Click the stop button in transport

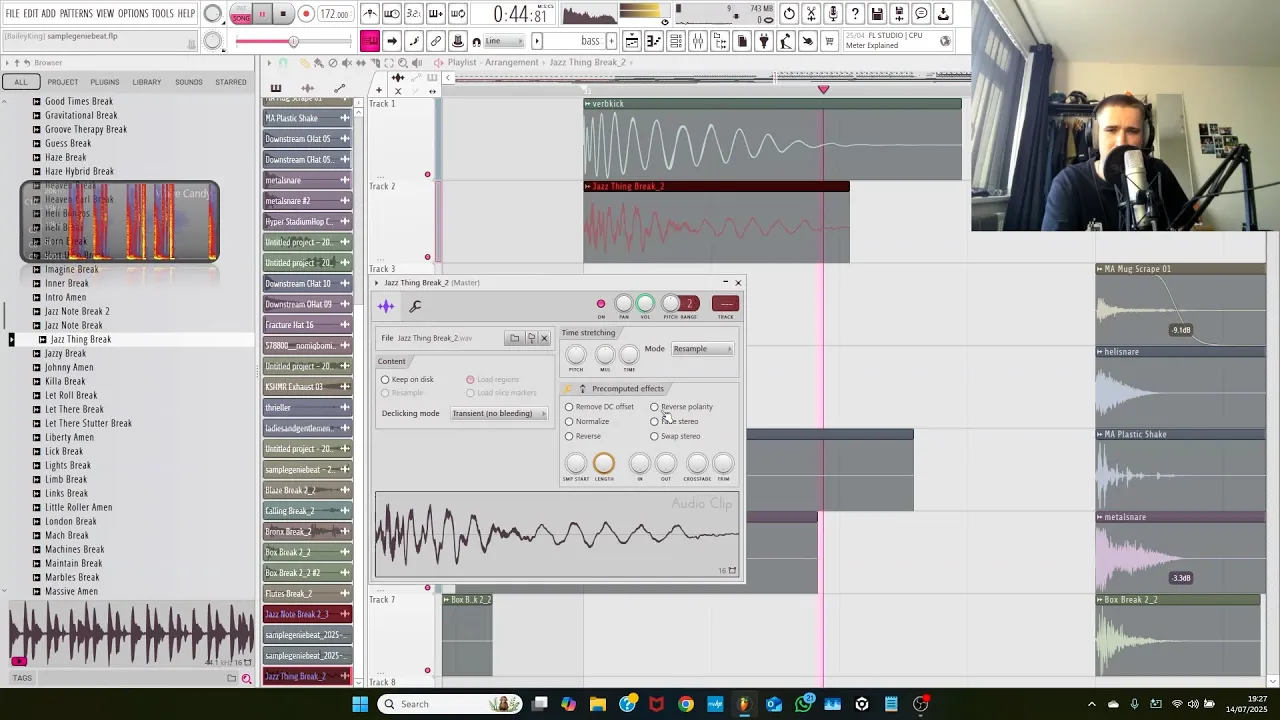(x=283, y=14)
